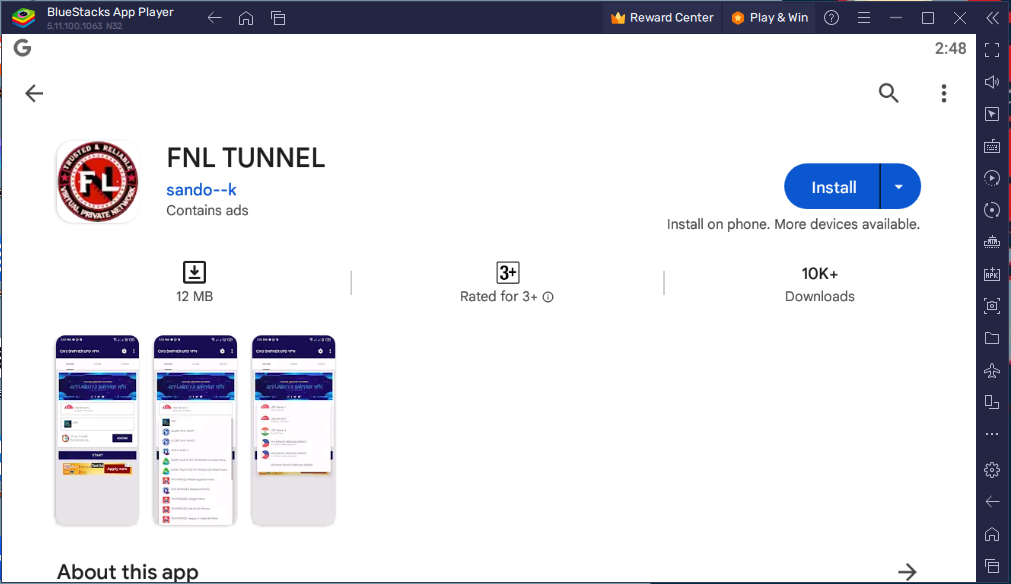This screenshot has width=1011, height=584.
Task: Open Play Store search
Action: click(888, 93)
